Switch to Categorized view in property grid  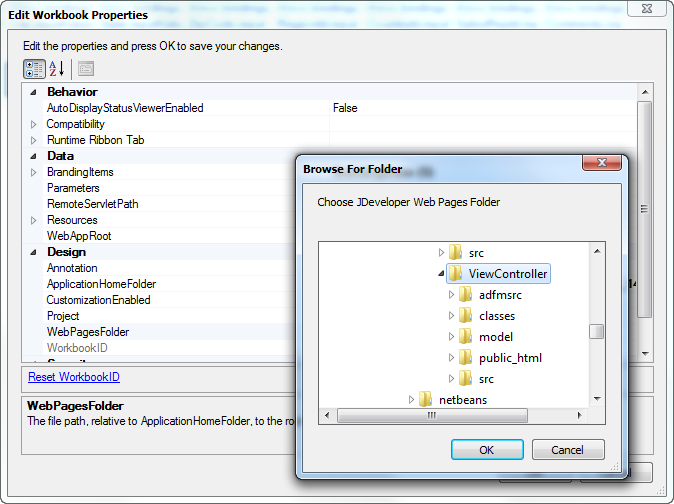pyautogui.click(x=34, y=69)
